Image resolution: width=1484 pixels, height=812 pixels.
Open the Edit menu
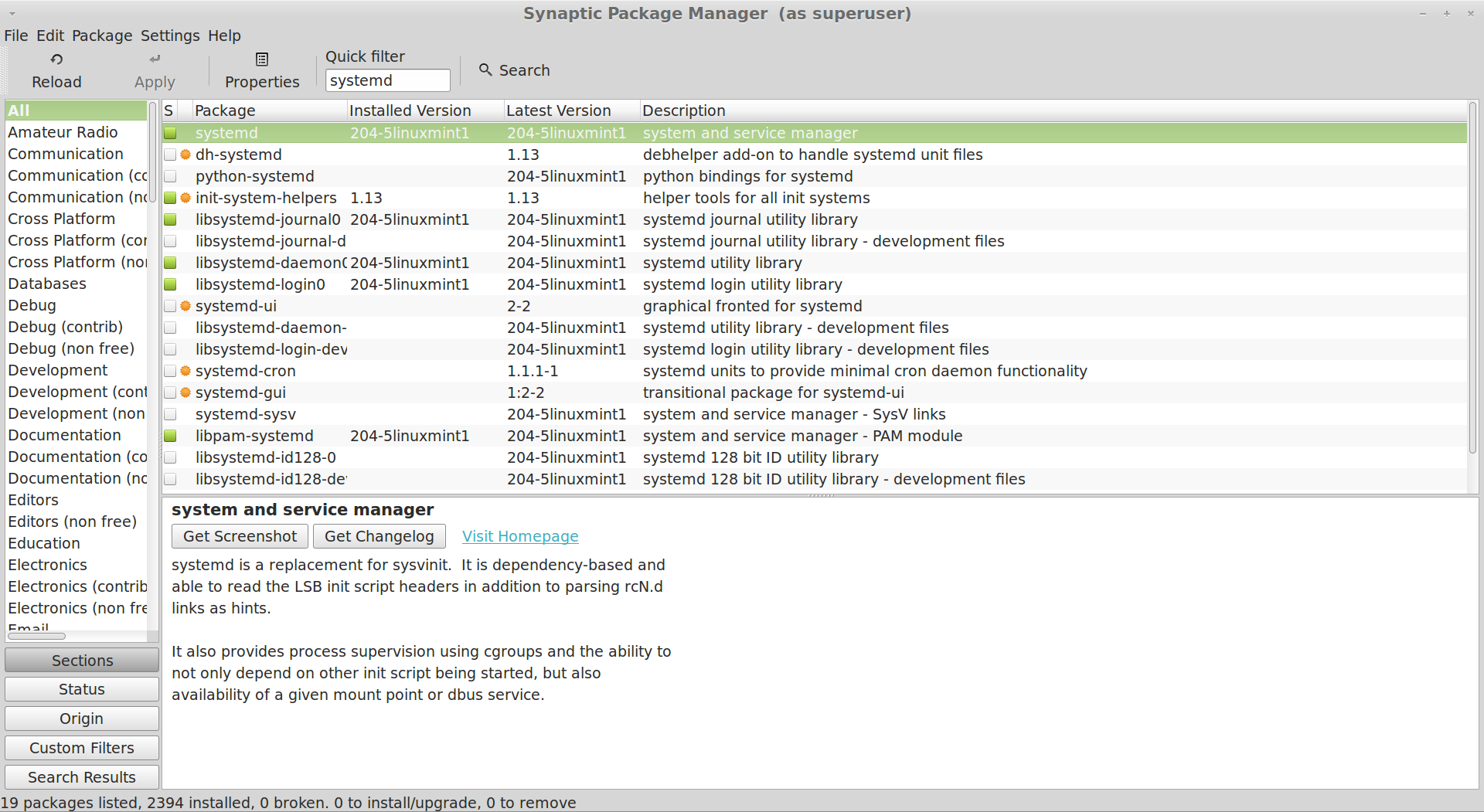[x=50, y=36]
